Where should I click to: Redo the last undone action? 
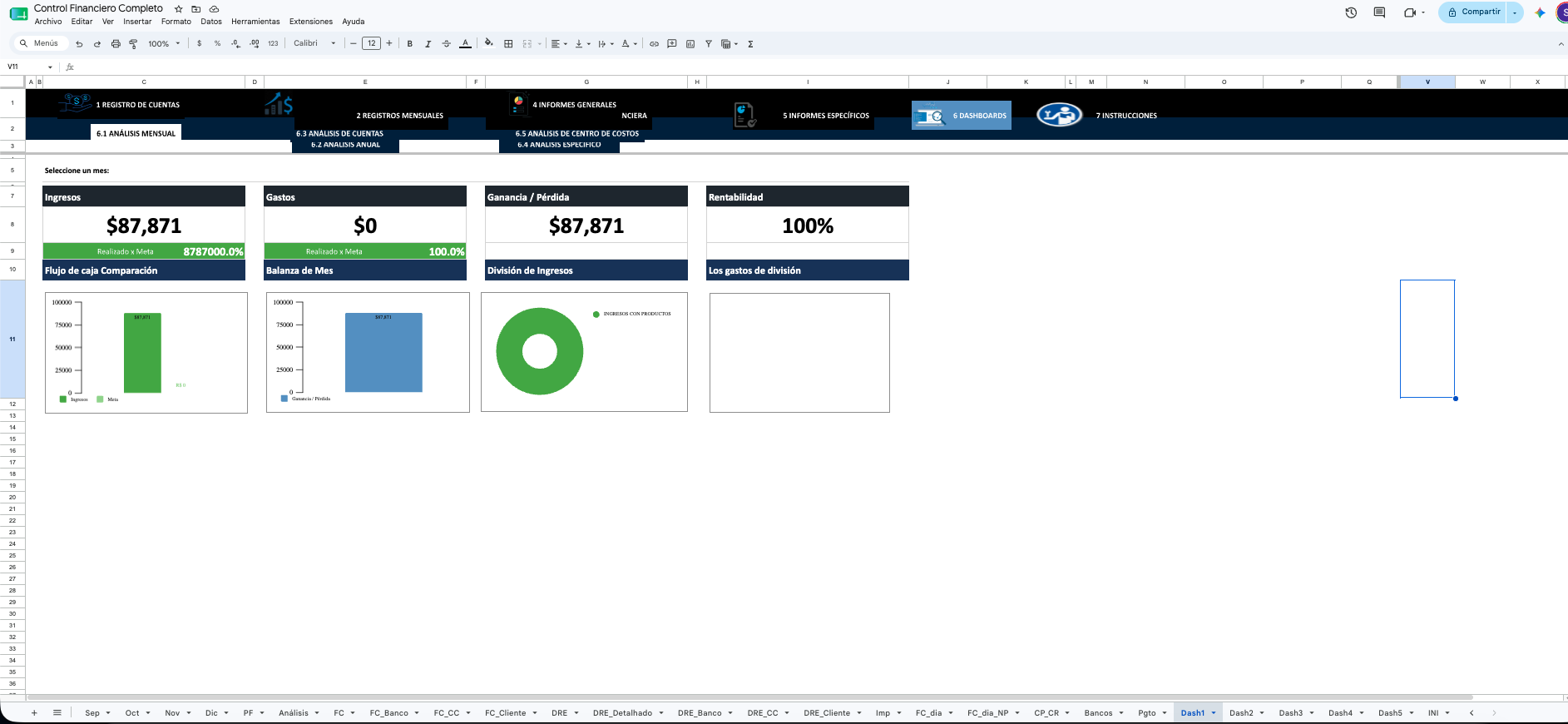pos(97,44)
